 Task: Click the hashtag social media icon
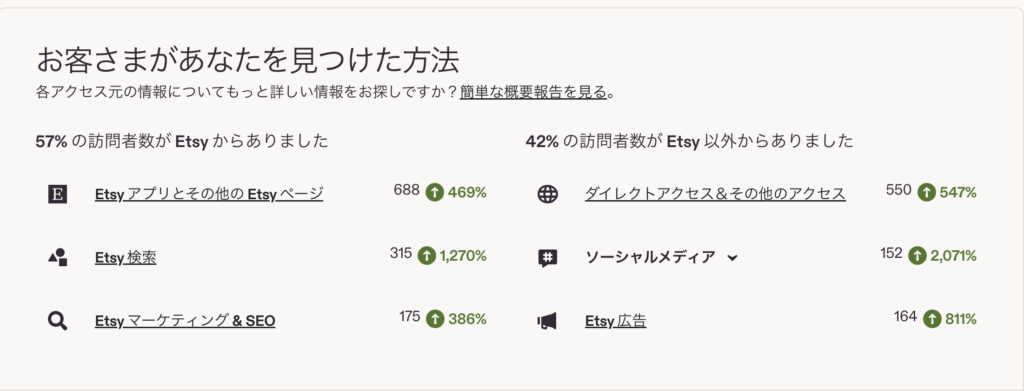pyautogui.click(x=547, y=258)
